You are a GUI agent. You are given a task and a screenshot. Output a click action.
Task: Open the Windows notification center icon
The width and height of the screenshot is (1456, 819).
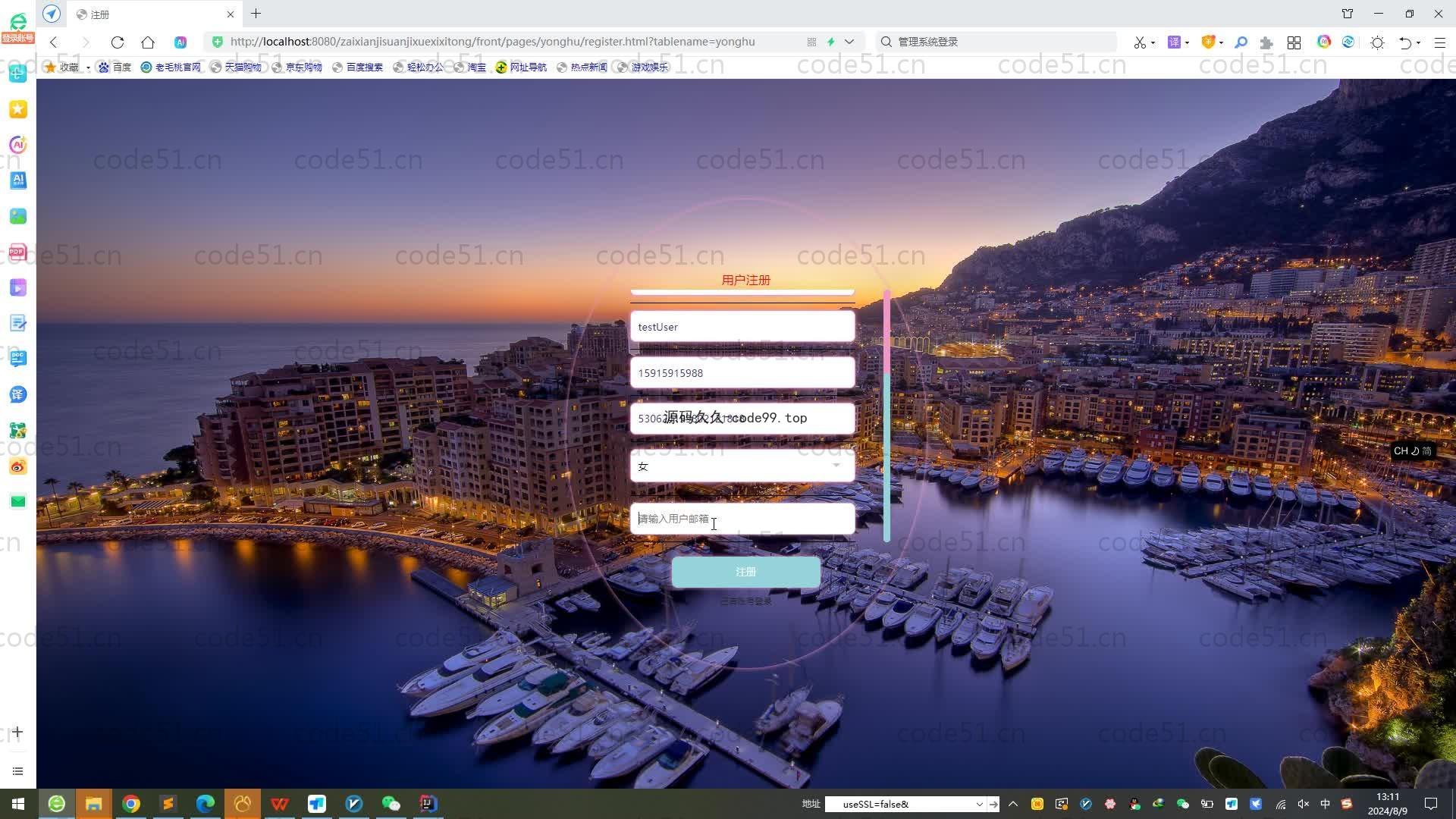click(x=1431, y=804)
